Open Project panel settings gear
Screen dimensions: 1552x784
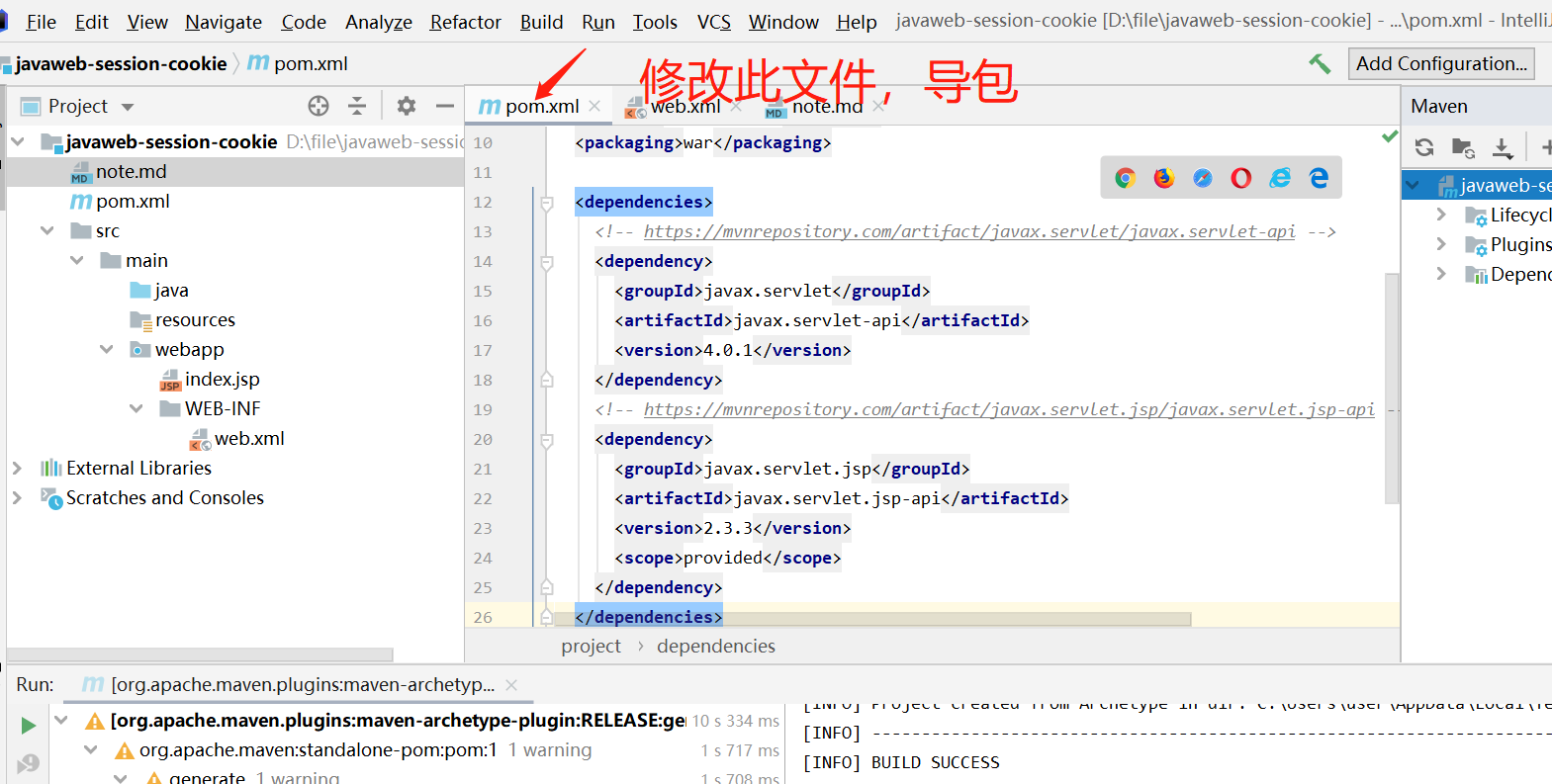tap(407, 106)
